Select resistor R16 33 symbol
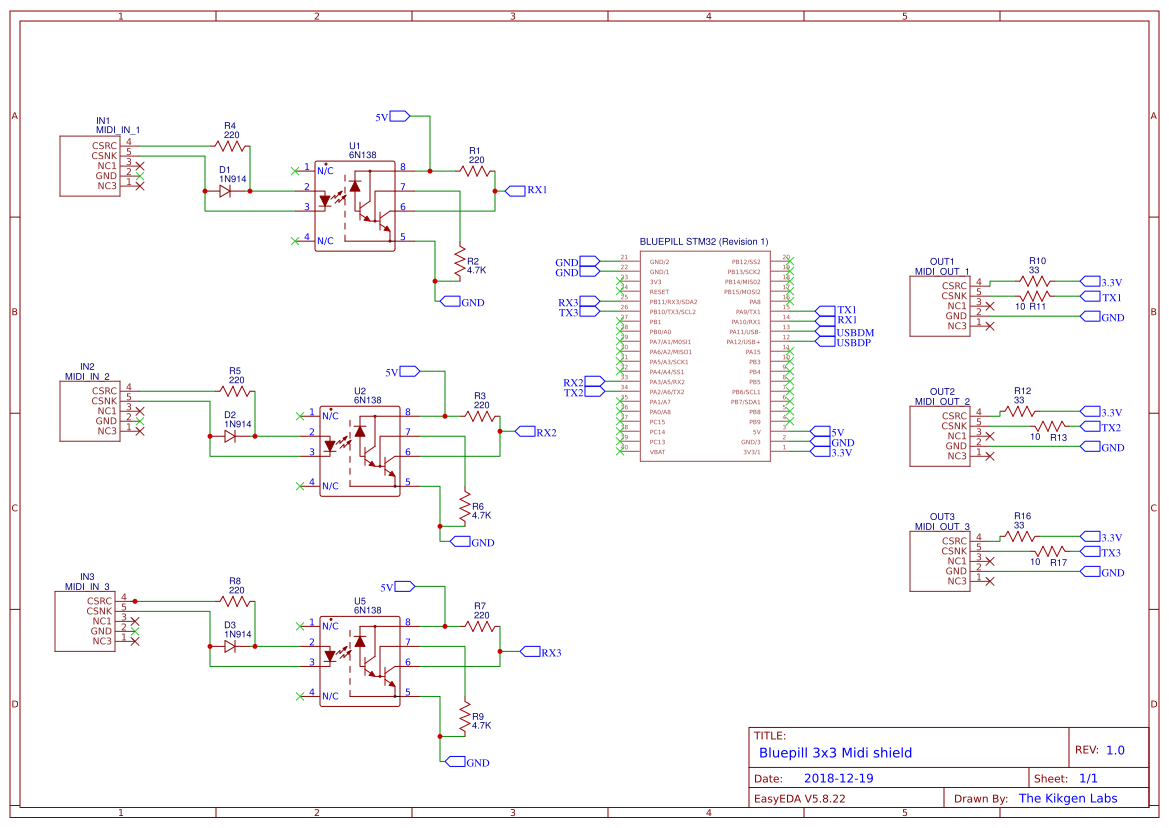The height and width of the screenshot is (828, 1169). [x=1019, y=537]
